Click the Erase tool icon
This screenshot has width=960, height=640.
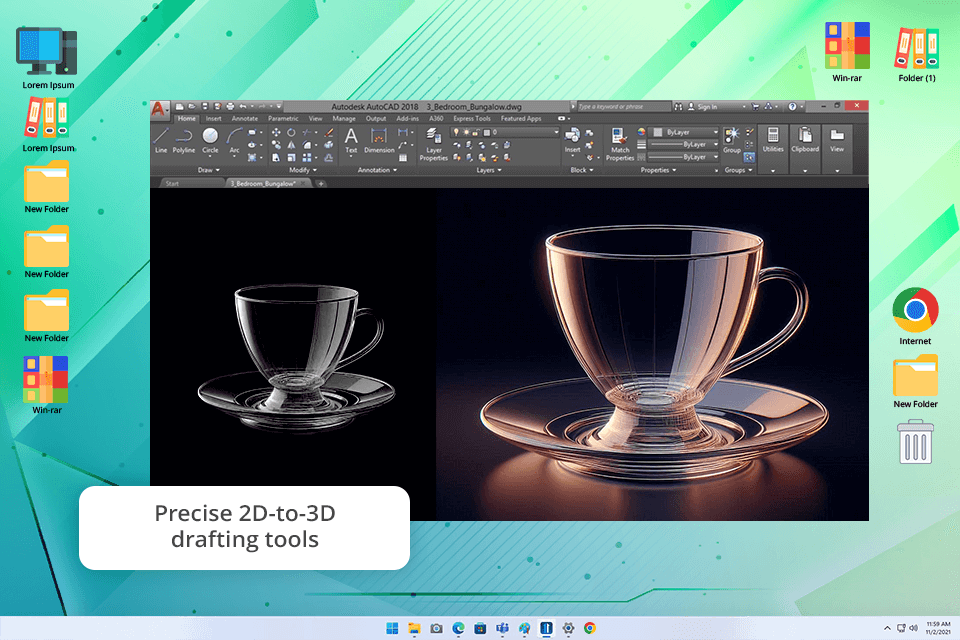329,132
